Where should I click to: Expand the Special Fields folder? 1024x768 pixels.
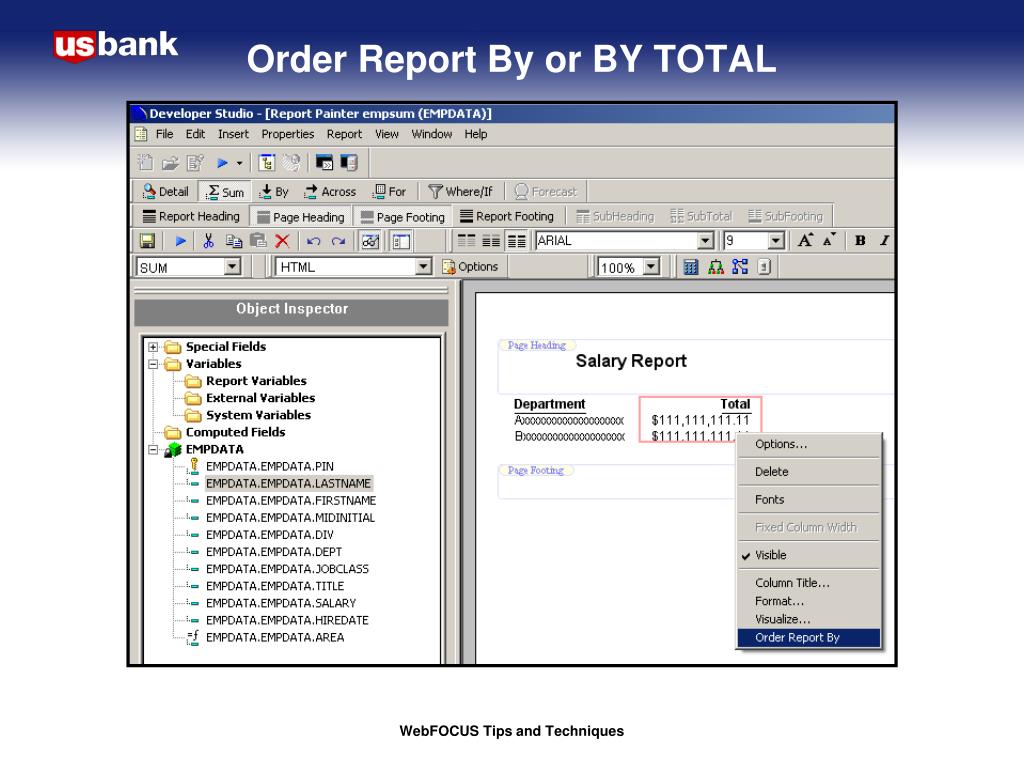pos(153,347)
